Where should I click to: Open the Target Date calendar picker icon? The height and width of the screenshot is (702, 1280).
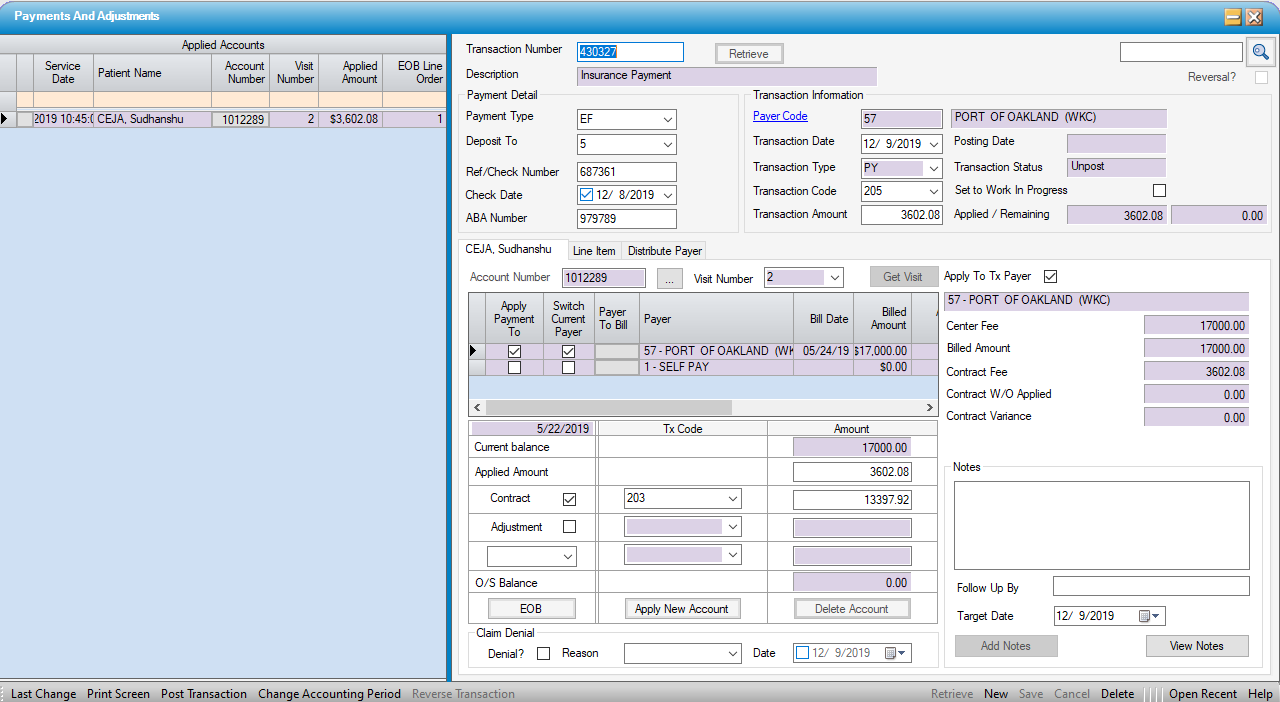(x=1145, y=616)
